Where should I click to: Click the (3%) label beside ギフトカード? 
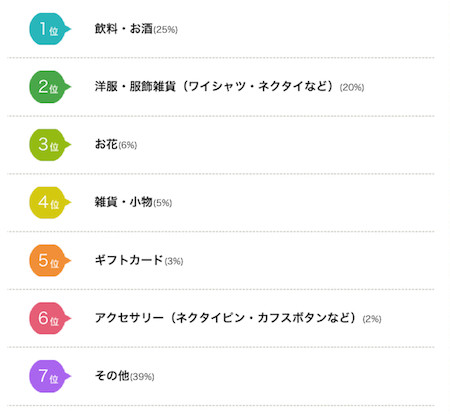[x=174, y=261]
